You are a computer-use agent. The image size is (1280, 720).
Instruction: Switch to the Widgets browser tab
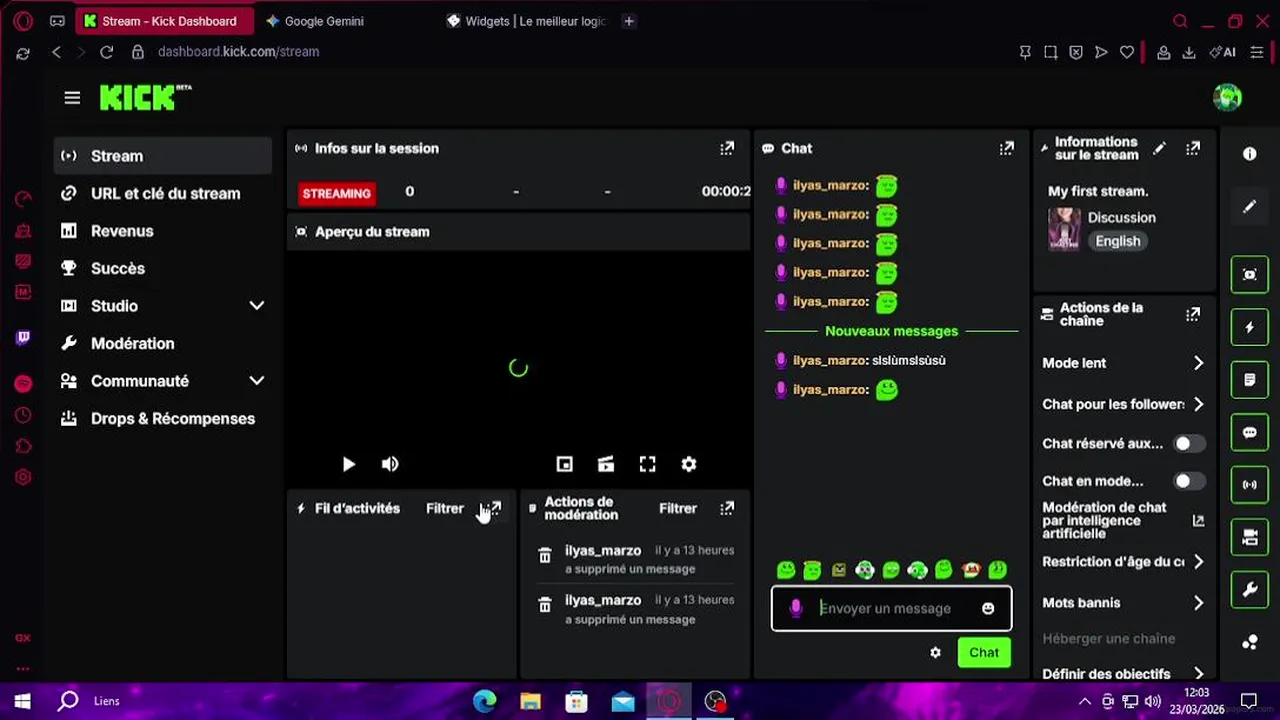(x=525, y=21)
